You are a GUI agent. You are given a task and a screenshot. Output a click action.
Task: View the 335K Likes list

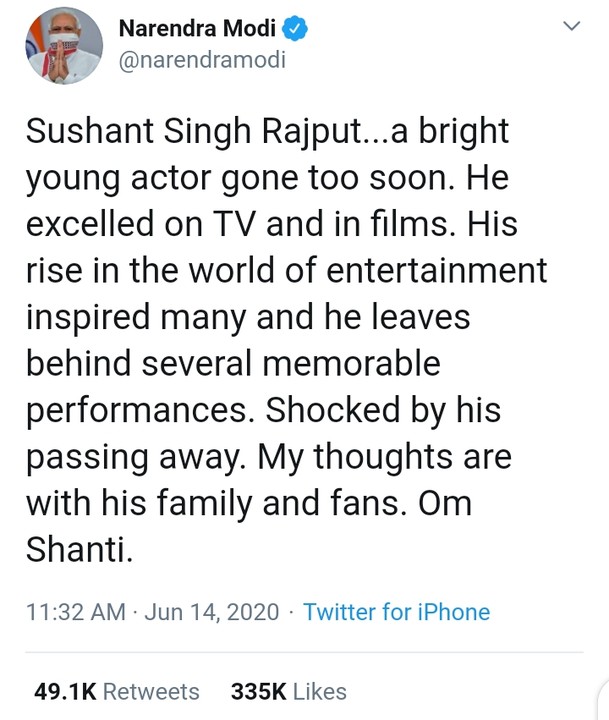point(288,691)
